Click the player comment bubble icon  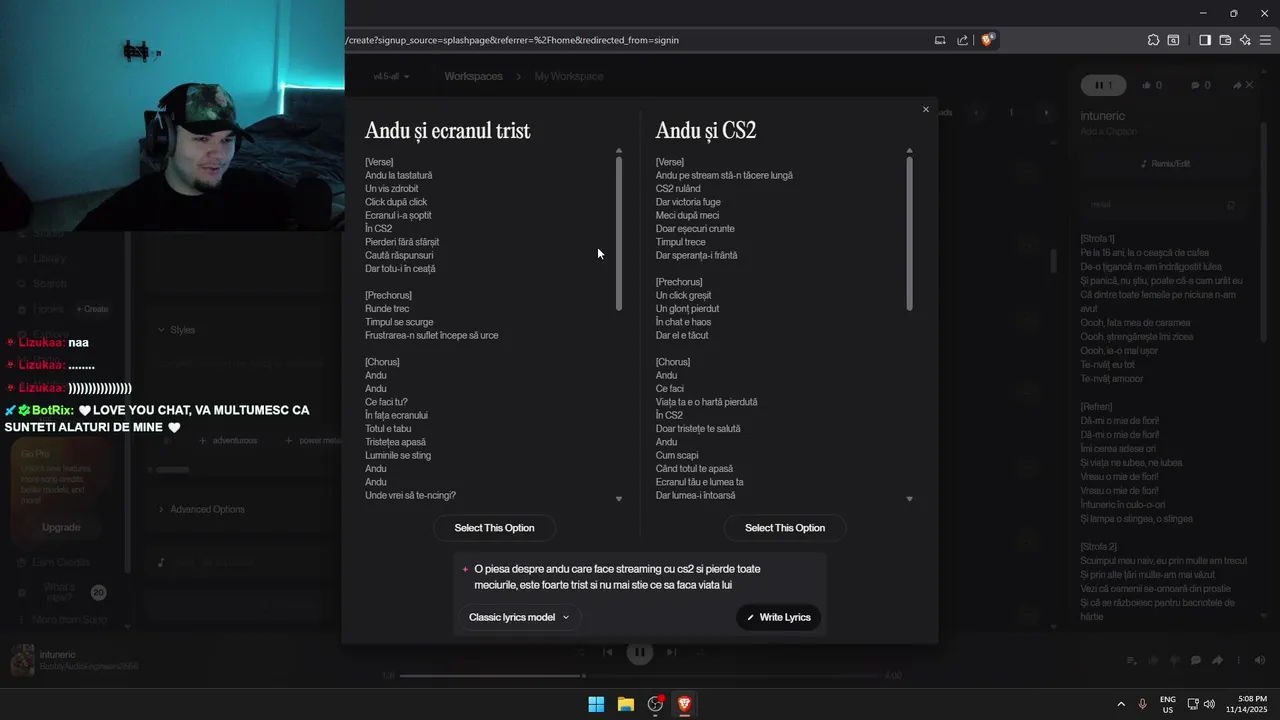(x=1196, y=660)
